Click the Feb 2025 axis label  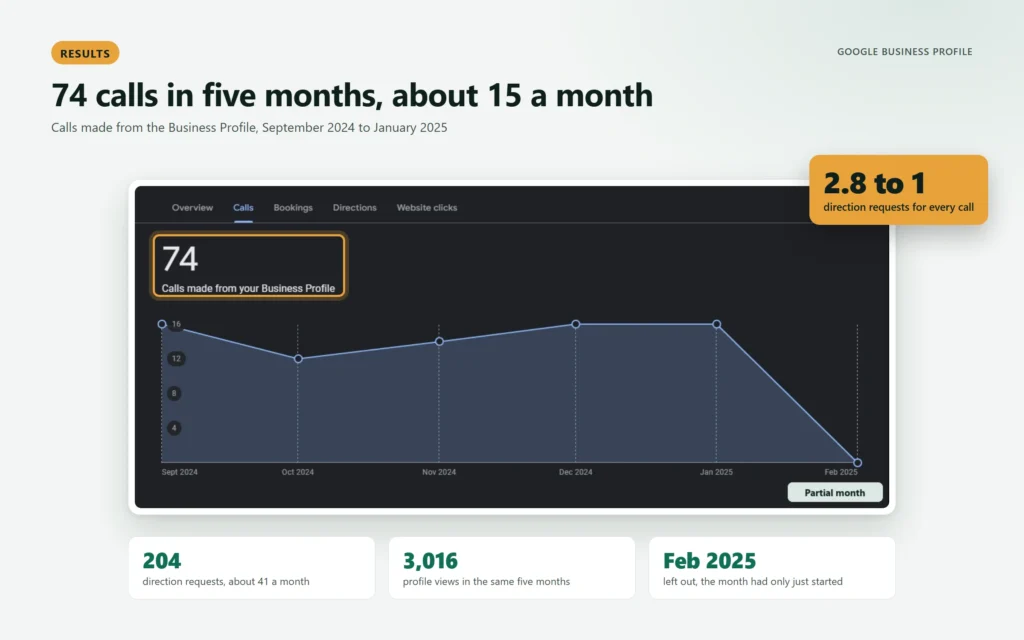pyautogui.click(x=840, y=472)
